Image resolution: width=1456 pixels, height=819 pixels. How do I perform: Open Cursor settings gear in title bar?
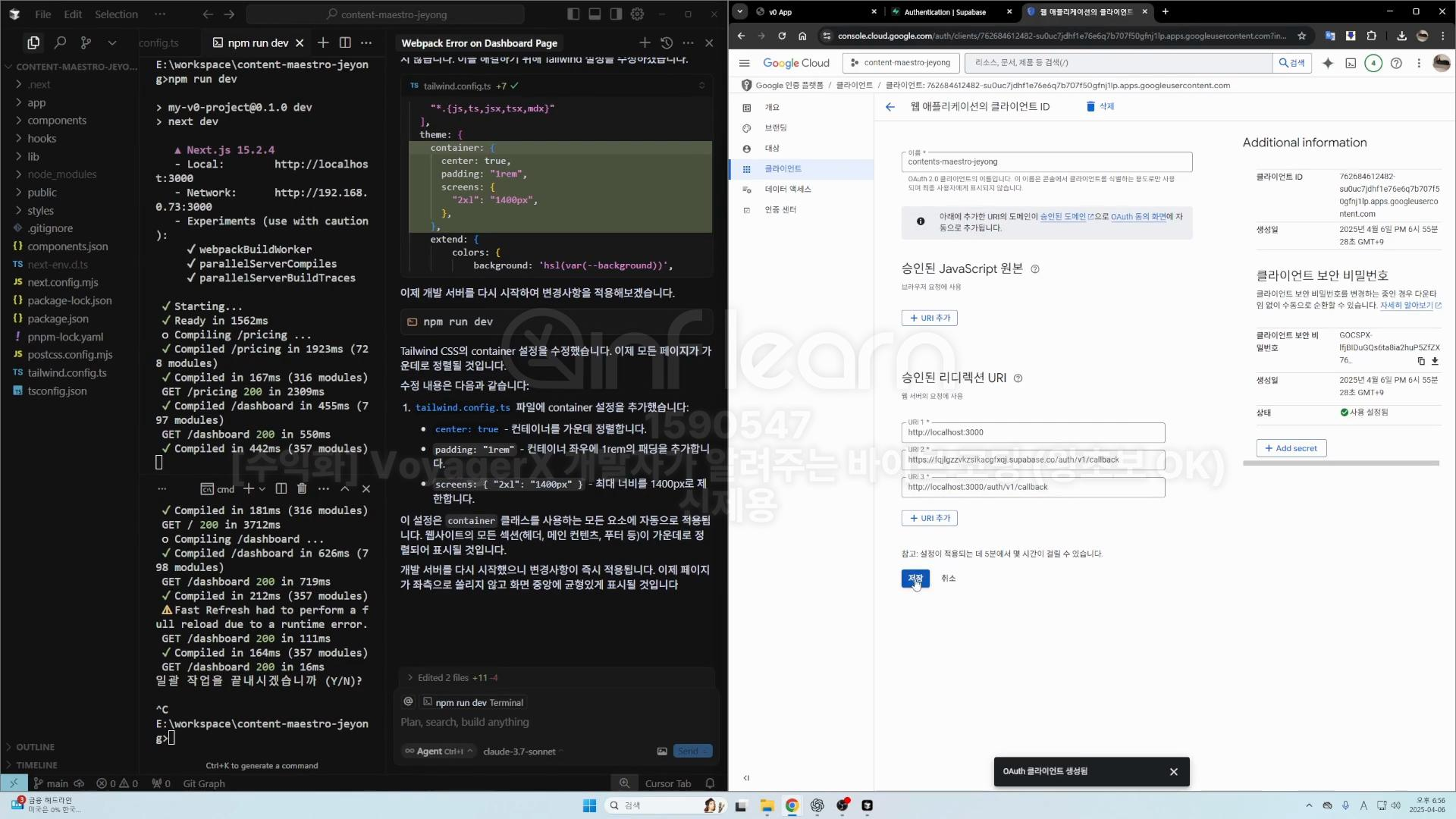click(638, 14)
